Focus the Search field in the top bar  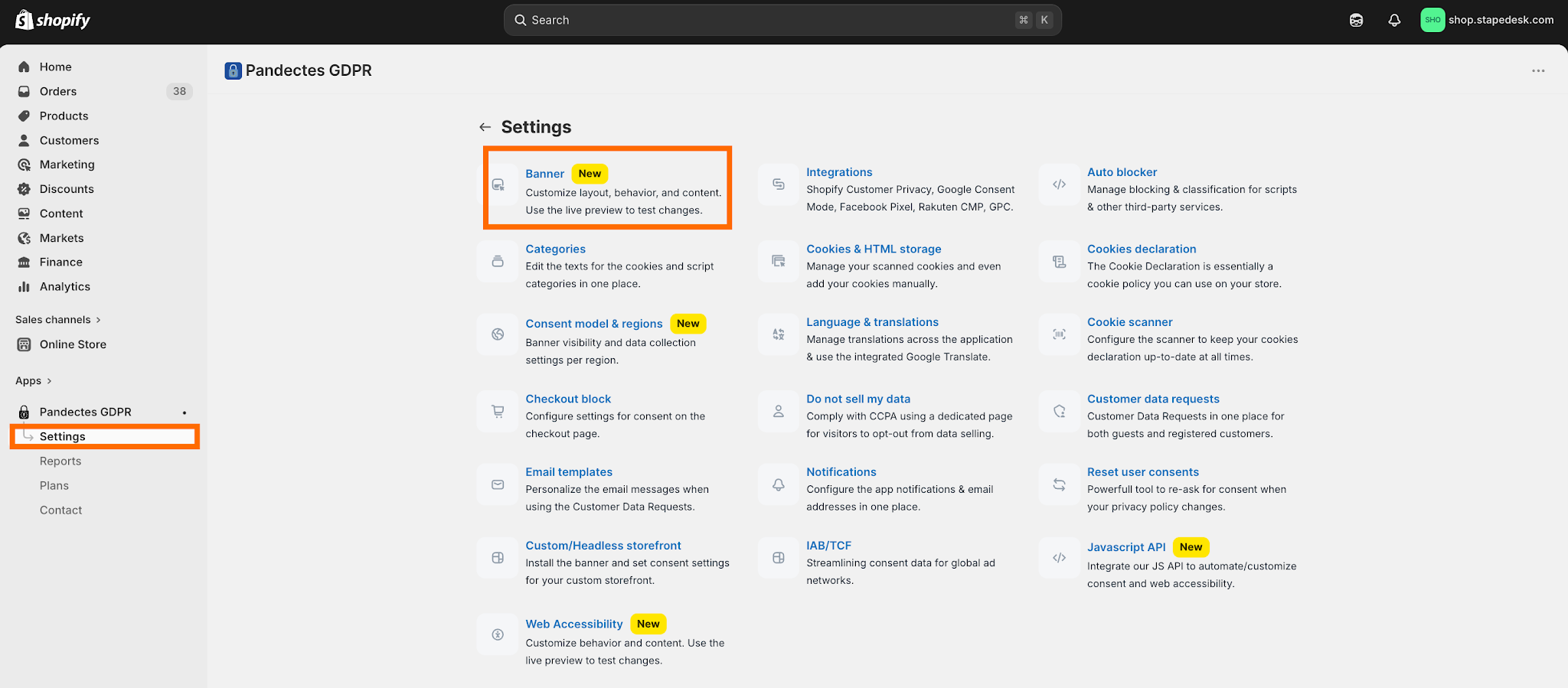pos(782,20)
